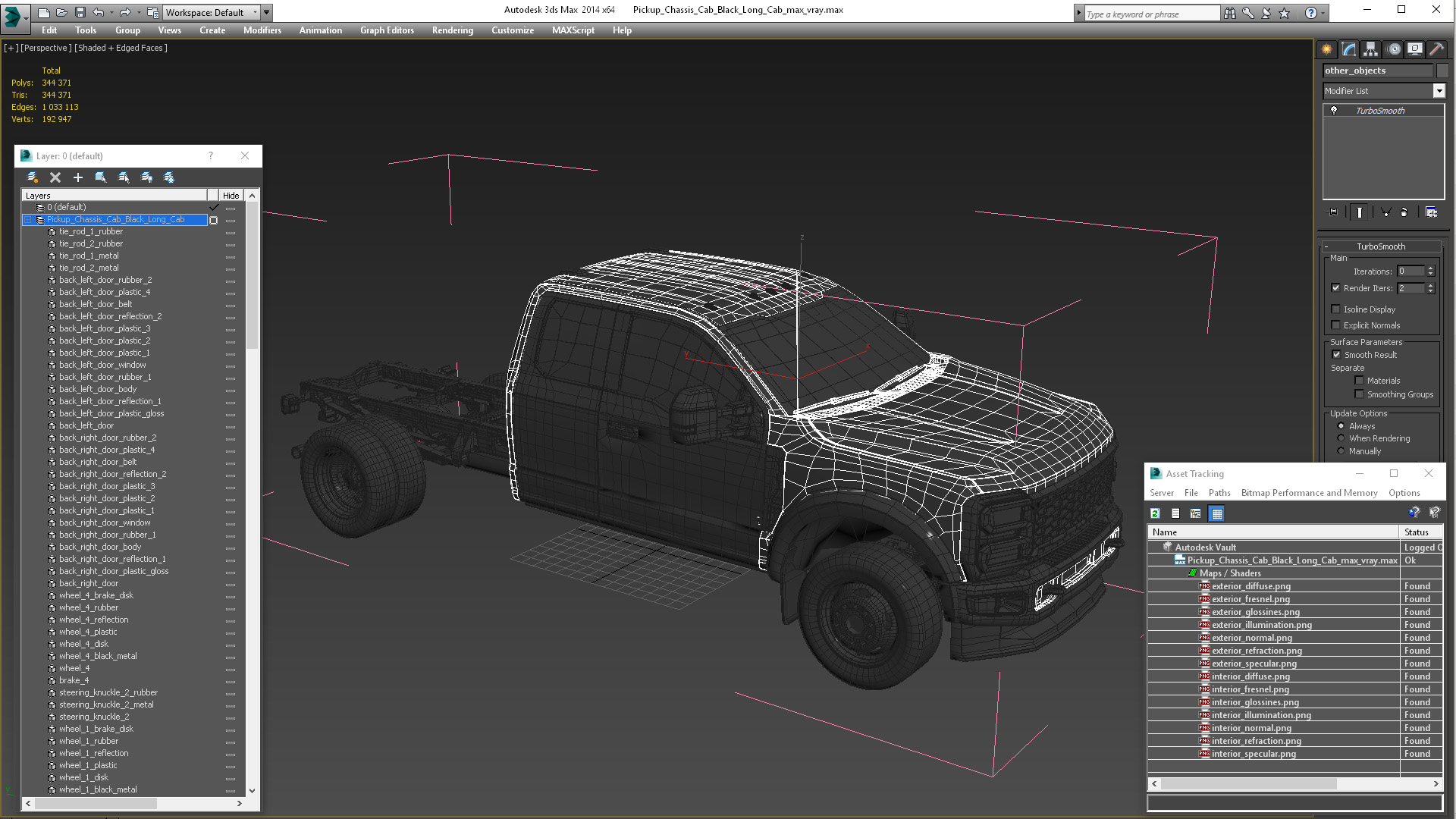Click the Subscription Center key icon
The height and width of the screenshot is (819, 1456).
[x=1247, y=13]
